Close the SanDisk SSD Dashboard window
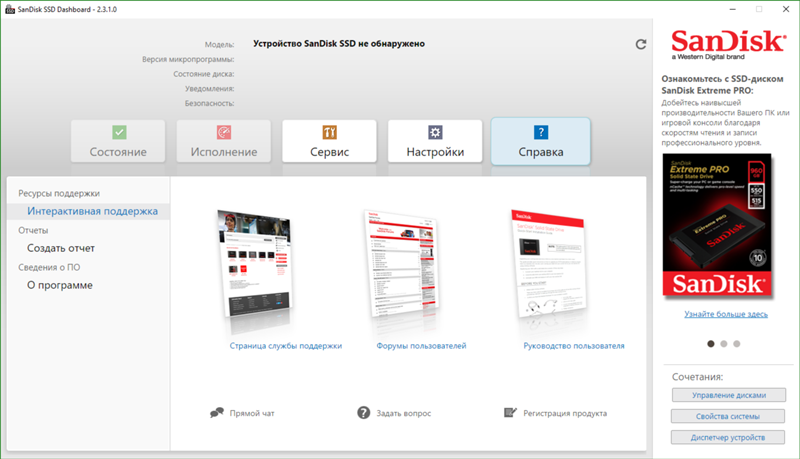Viewport: 800px width, 459px height. point(786,9)
